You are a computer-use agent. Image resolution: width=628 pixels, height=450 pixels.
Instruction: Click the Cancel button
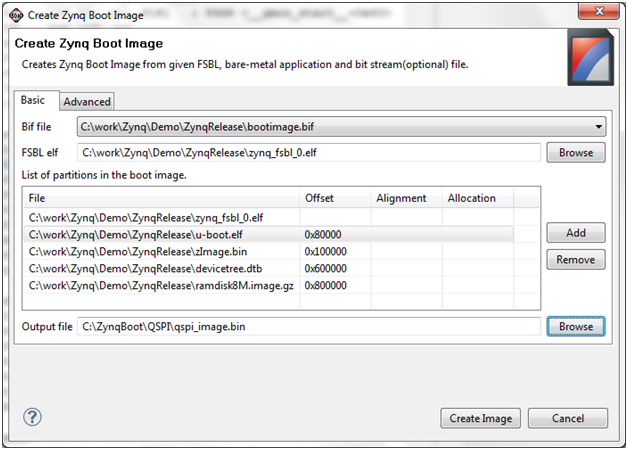tap(568, 418)
